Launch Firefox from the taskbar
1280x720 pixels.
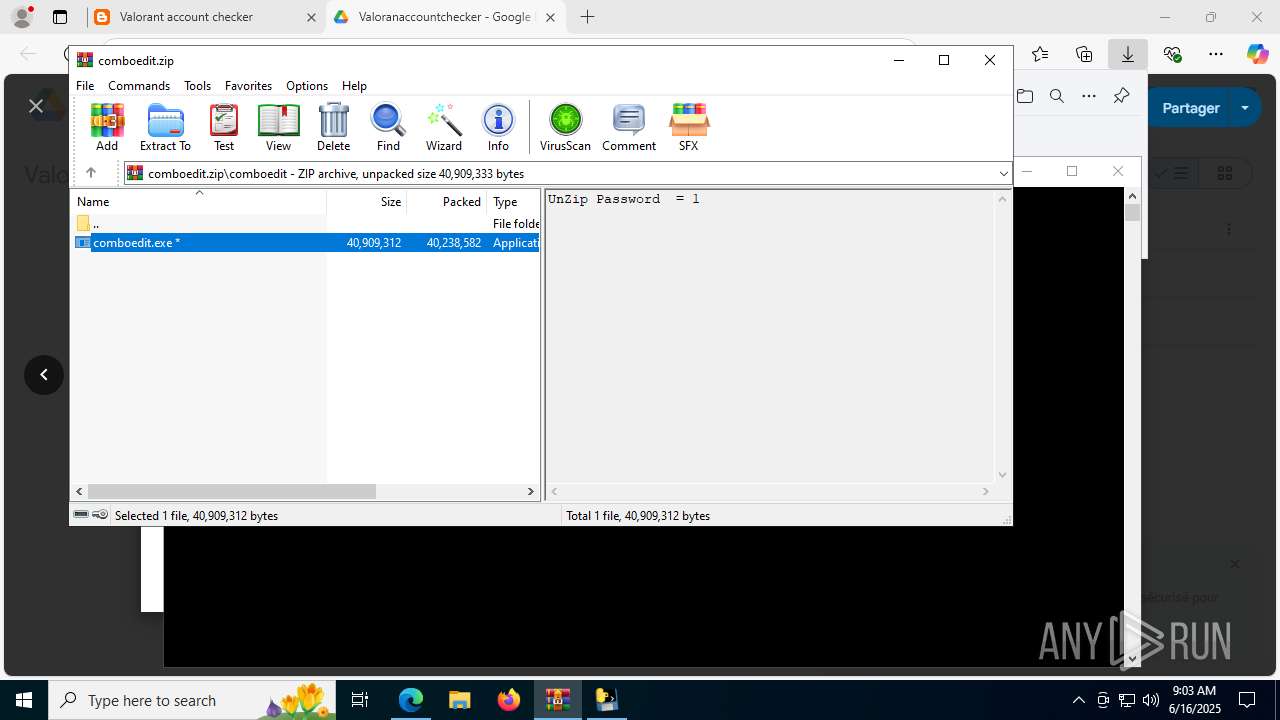[x=508, y=700]
